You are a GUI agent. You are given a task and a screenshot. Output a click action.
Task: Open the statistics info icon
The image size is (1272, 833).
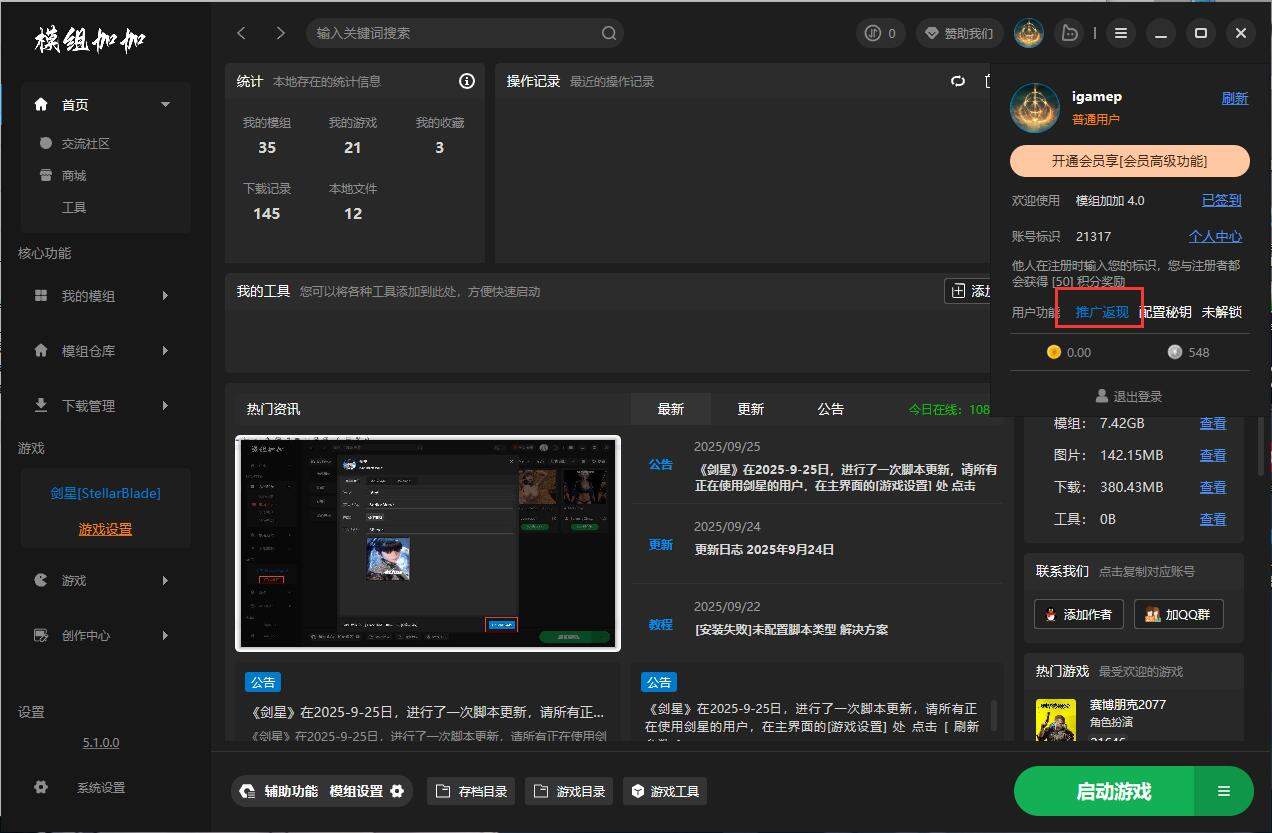coord(466,81)
